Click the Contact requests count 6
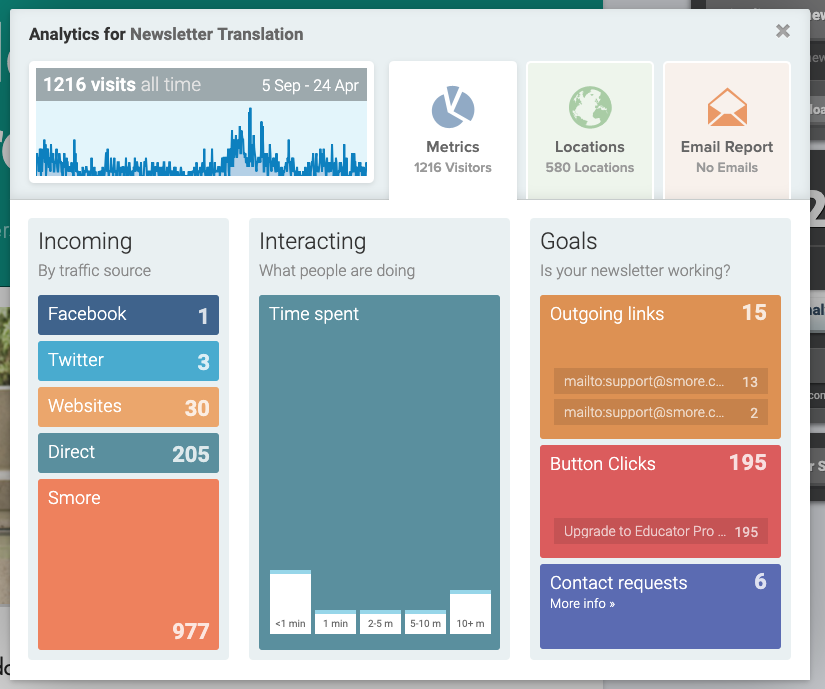825x689 pixels. 761,581
